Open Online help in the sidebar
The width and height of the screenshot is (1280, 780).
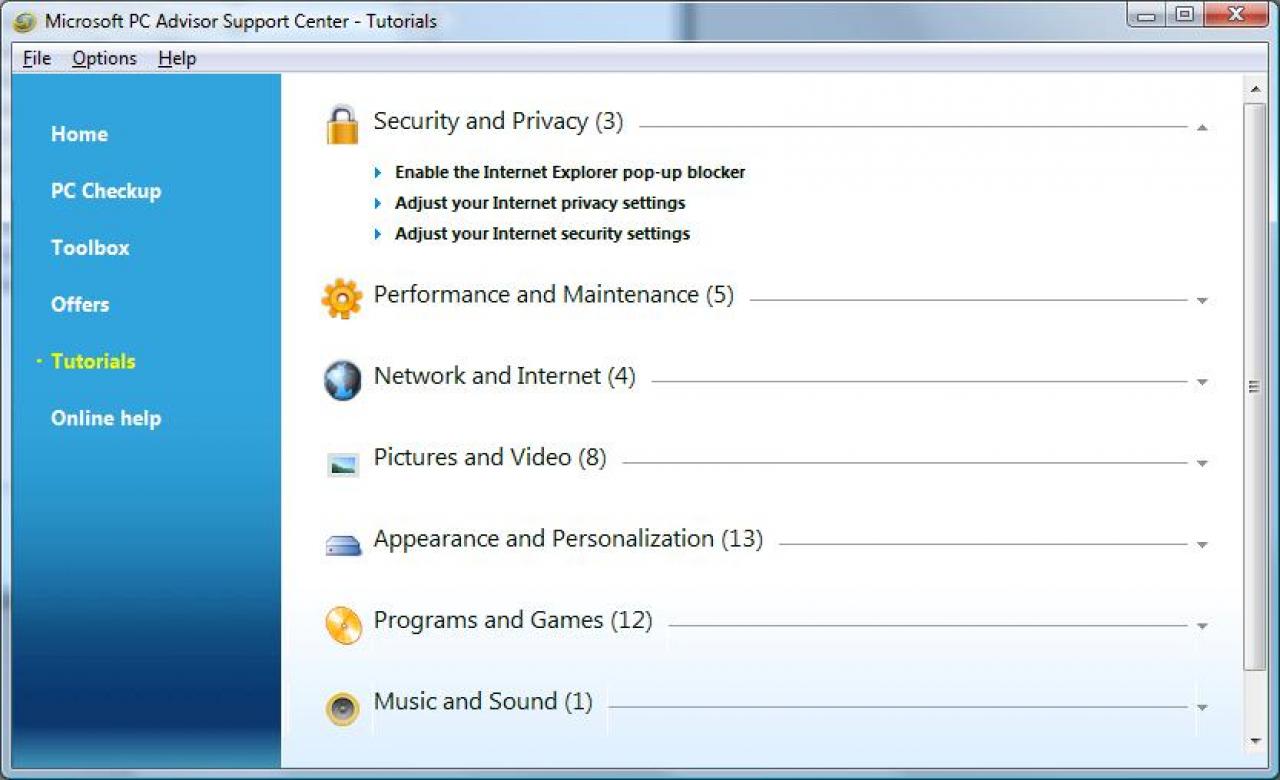pos(106,419)
